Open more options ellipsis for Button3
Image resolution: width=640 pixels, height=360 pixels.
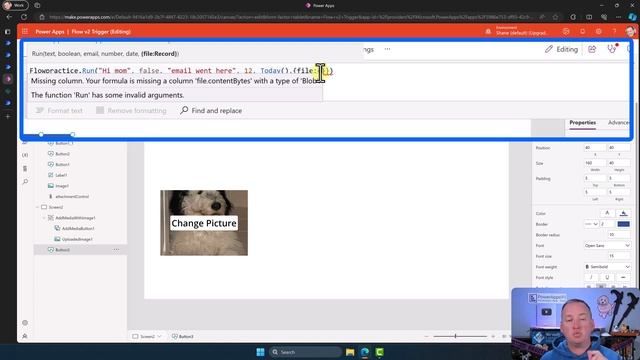116,249
